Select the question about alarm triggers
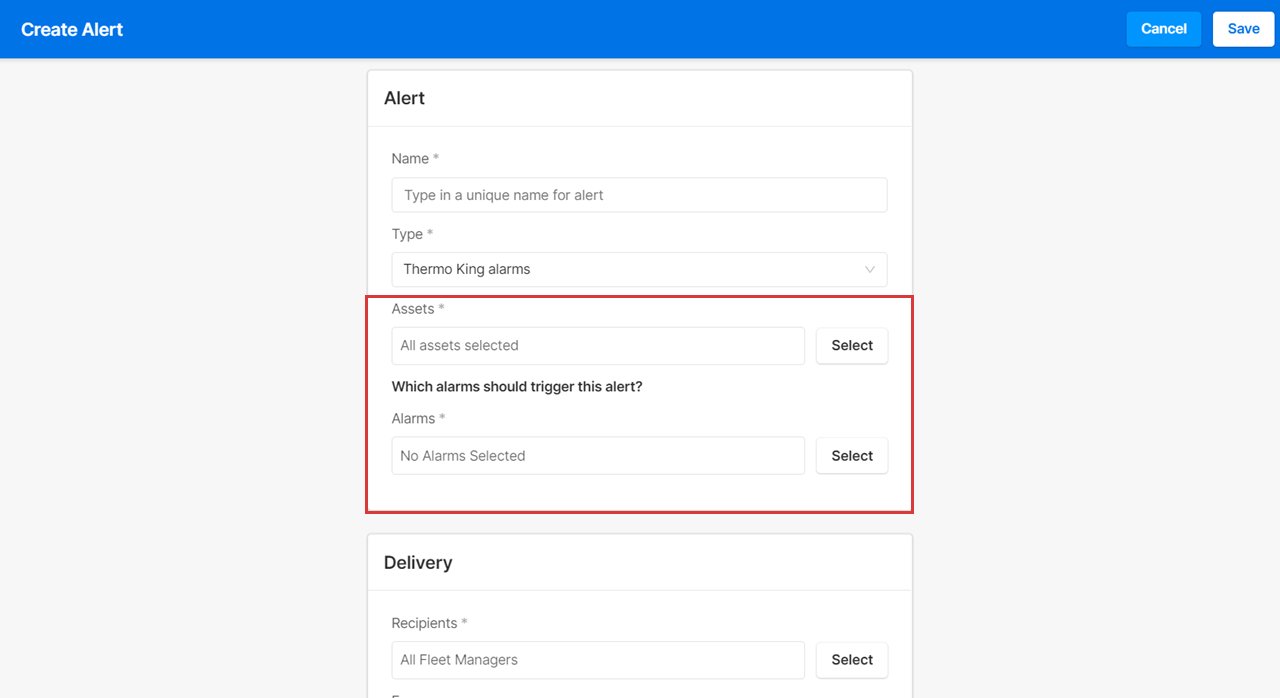 pos(517,386)
